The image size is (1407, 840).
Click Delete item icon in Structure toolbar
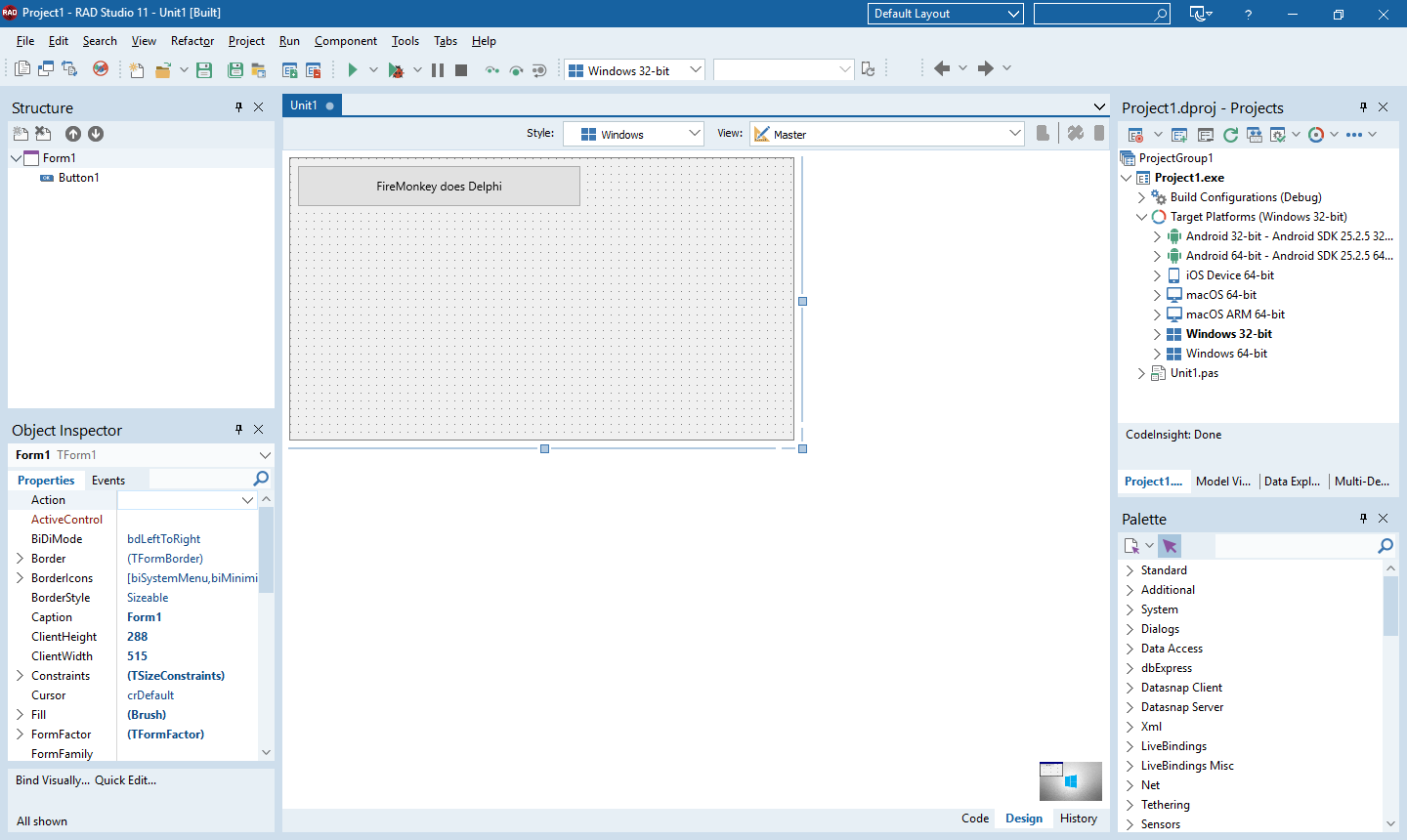[x=43, y=134]
